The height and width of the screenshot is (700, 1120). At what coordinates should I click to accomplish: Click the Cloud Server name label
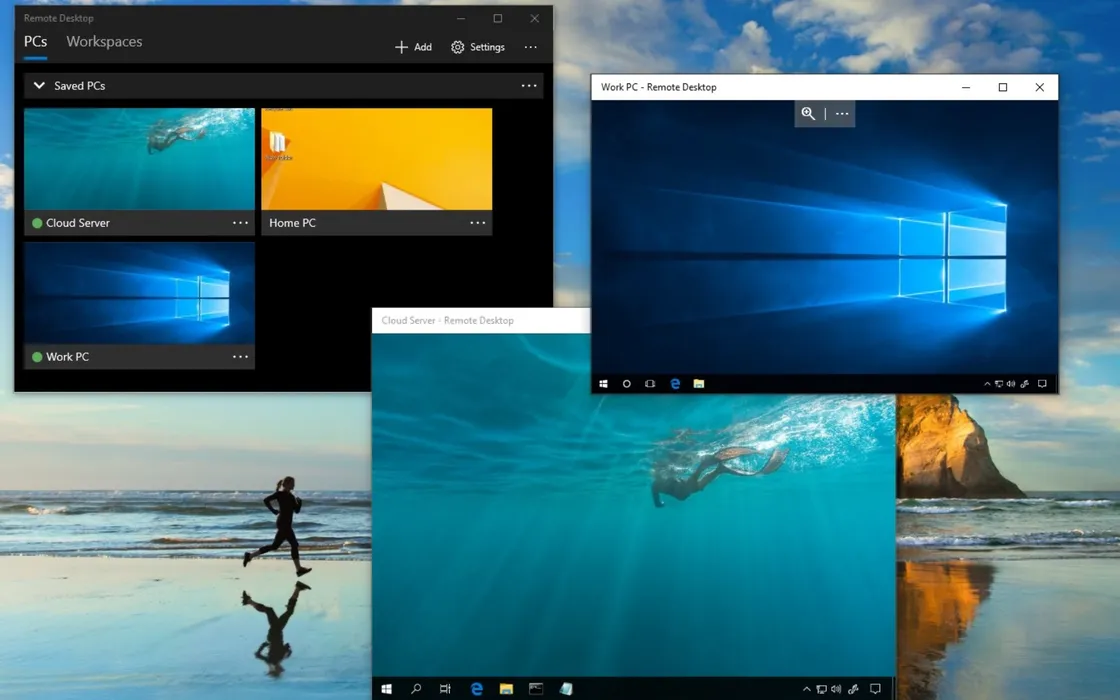point(78,223)
